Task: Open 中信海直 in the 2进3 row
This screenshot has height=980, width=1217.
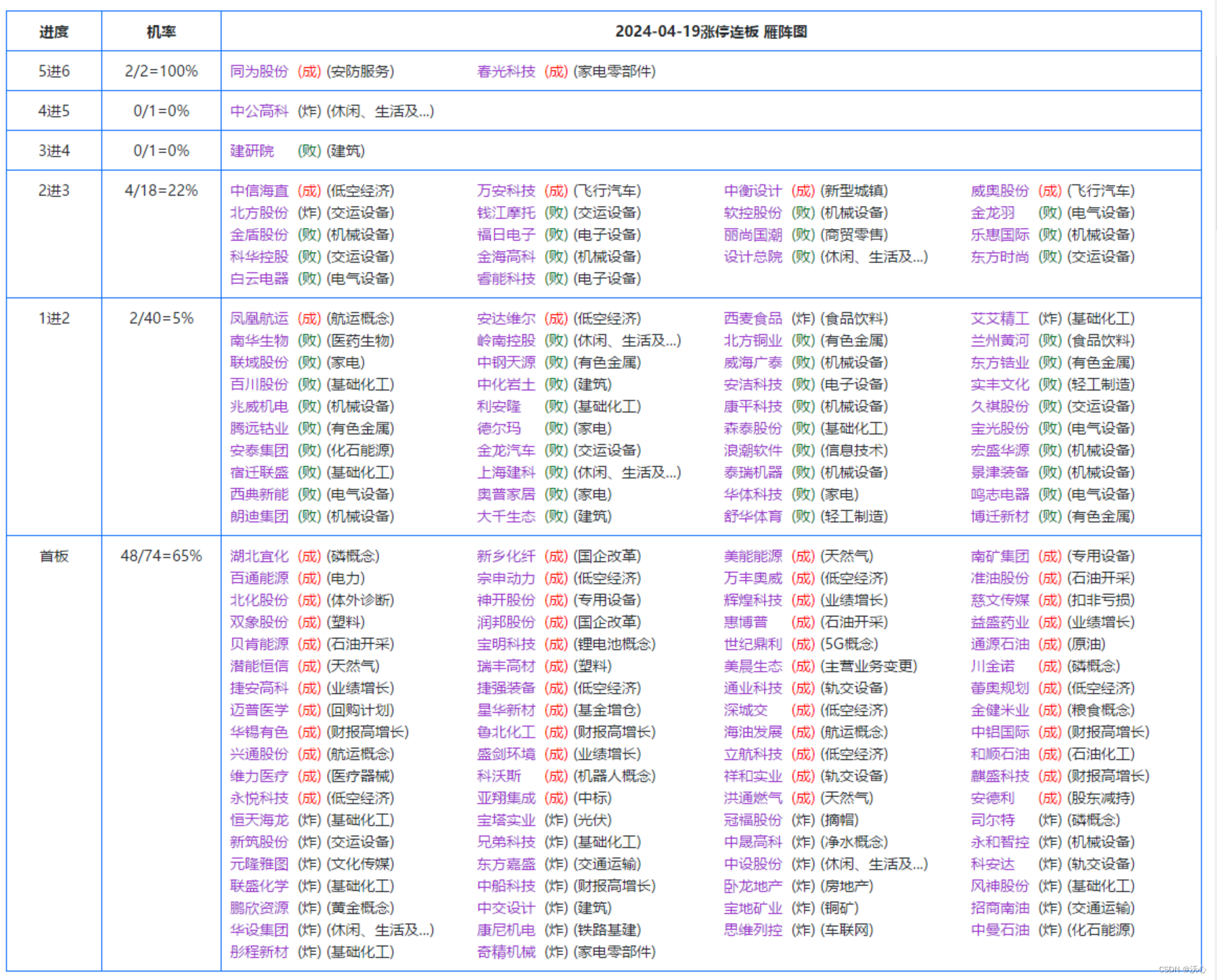Action: pos(259,191)
